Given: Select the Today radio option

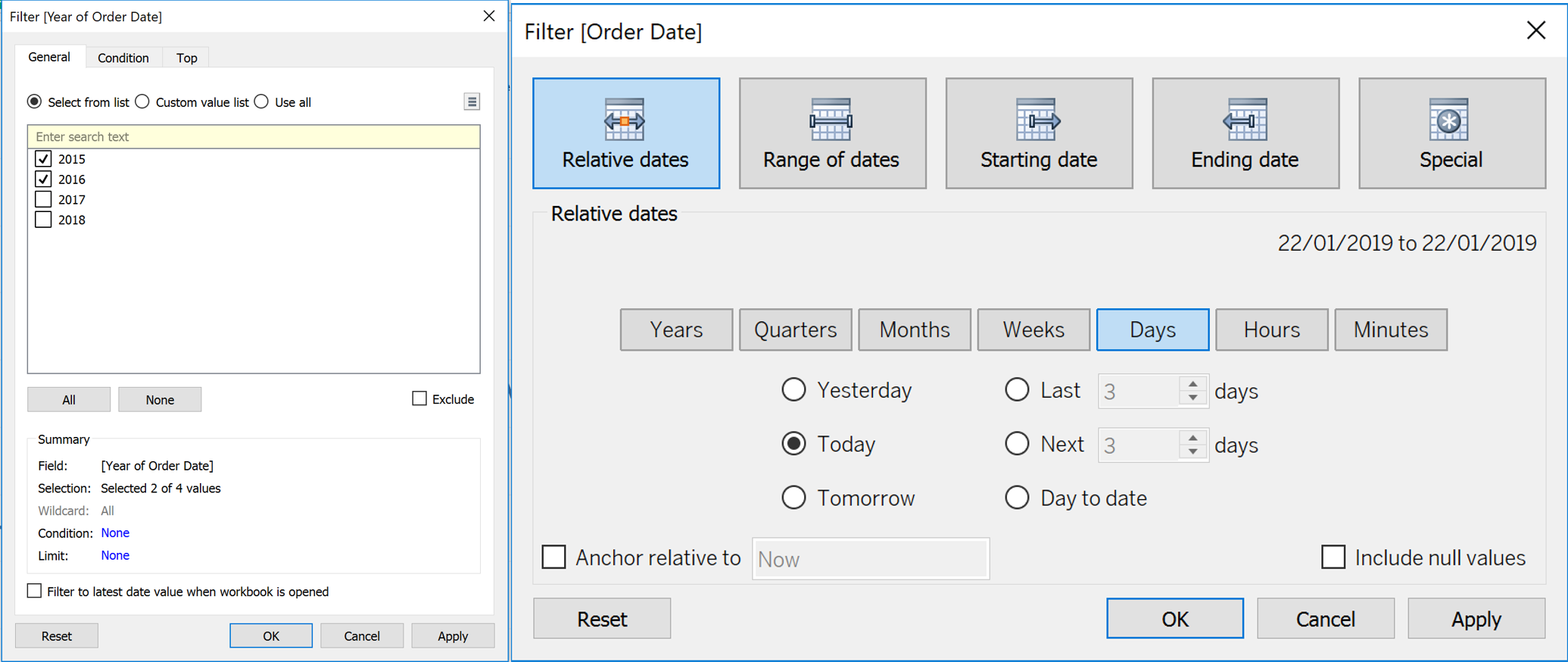Looking at the screenshot, I should 793,444.
